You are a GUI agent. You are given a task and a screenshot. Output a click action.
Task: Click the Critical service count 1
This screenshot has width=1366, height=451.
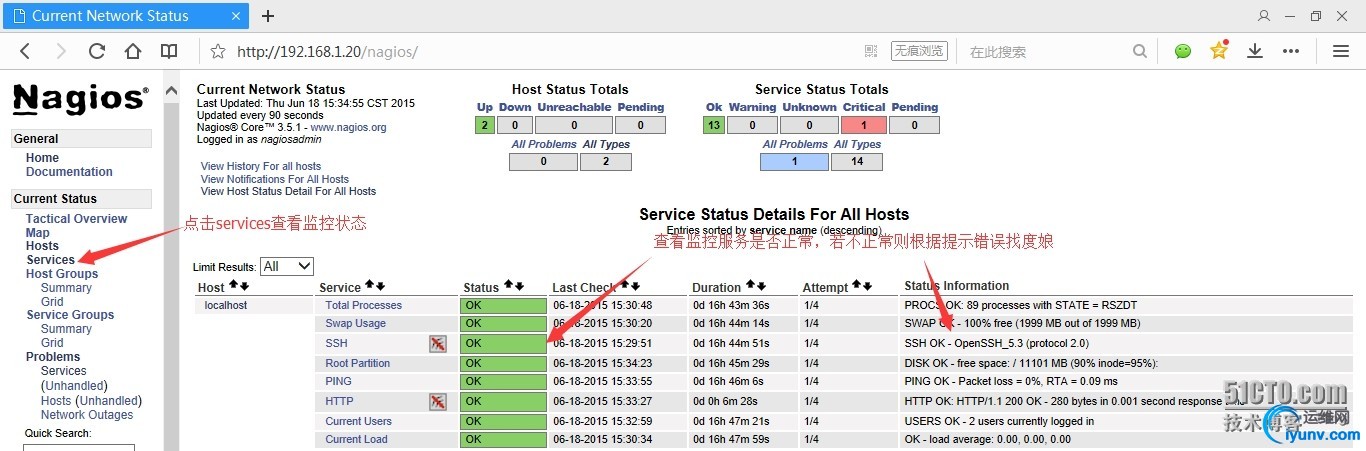[x=863, y=125]
